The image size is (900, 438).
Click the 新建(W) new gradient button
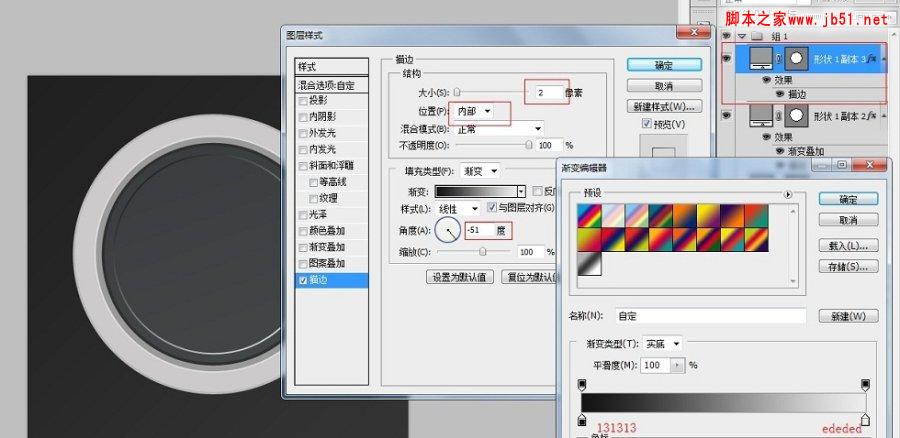click(848, 316)
